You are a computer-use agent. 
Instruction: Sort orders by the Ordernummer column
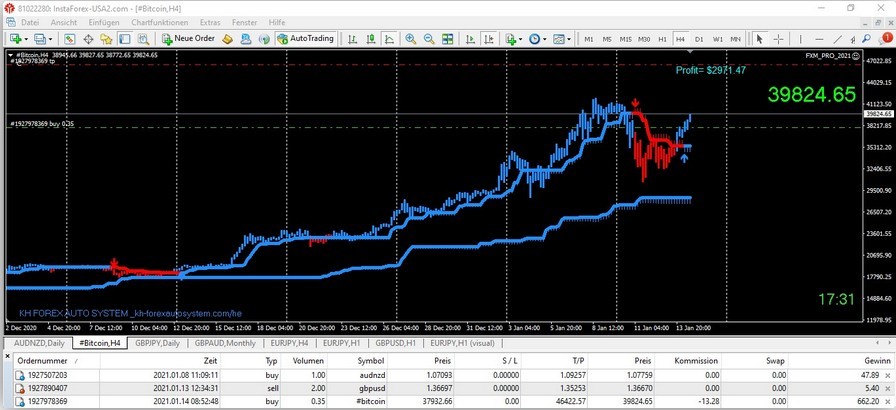click(x=55, y=361)
